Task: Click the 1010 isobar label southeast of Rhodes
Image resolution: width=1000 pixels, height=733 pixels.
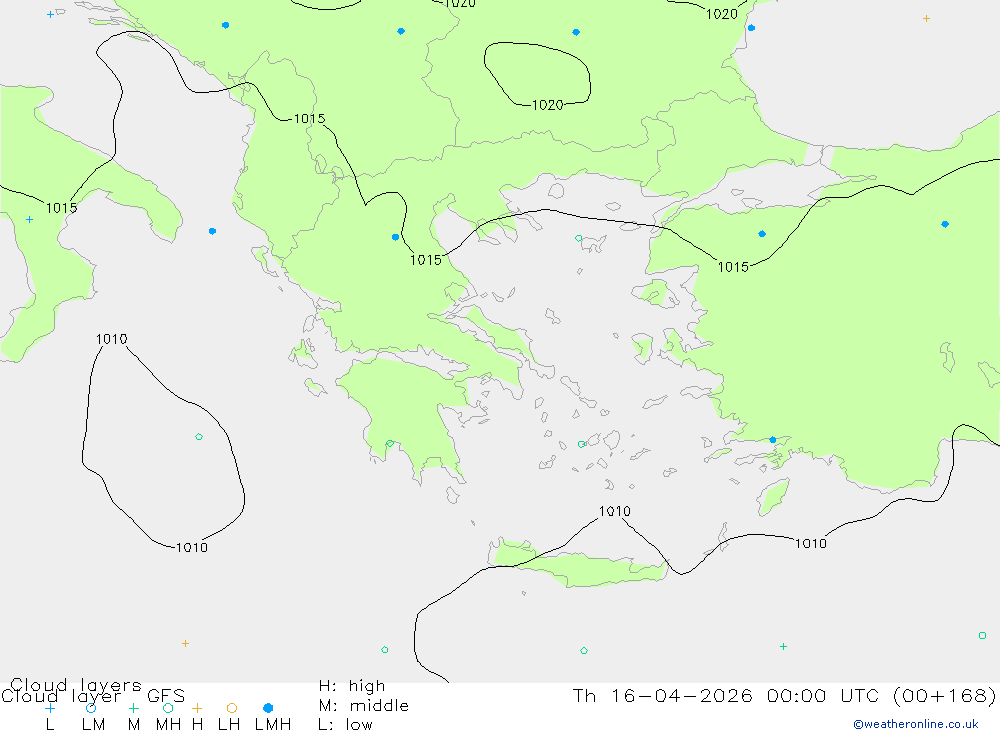Action: pyautogui.click(x=811, y=544)
